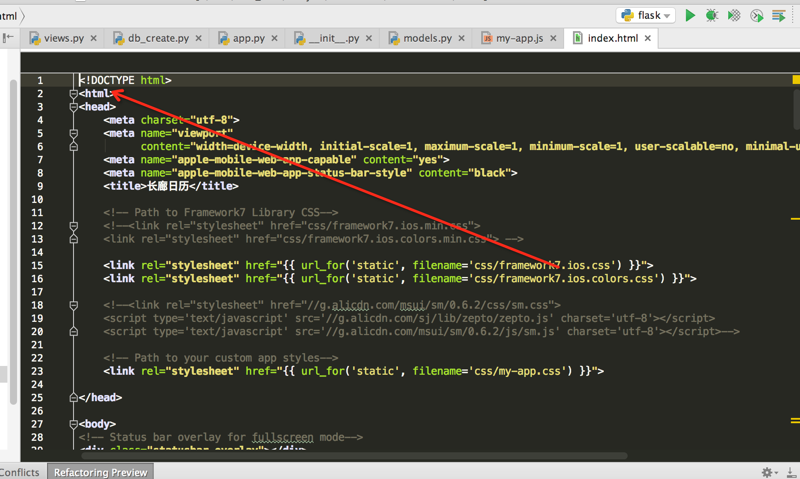Click the Python icon in the flask configuration box
800x479 pixels.
coord(627,15)
